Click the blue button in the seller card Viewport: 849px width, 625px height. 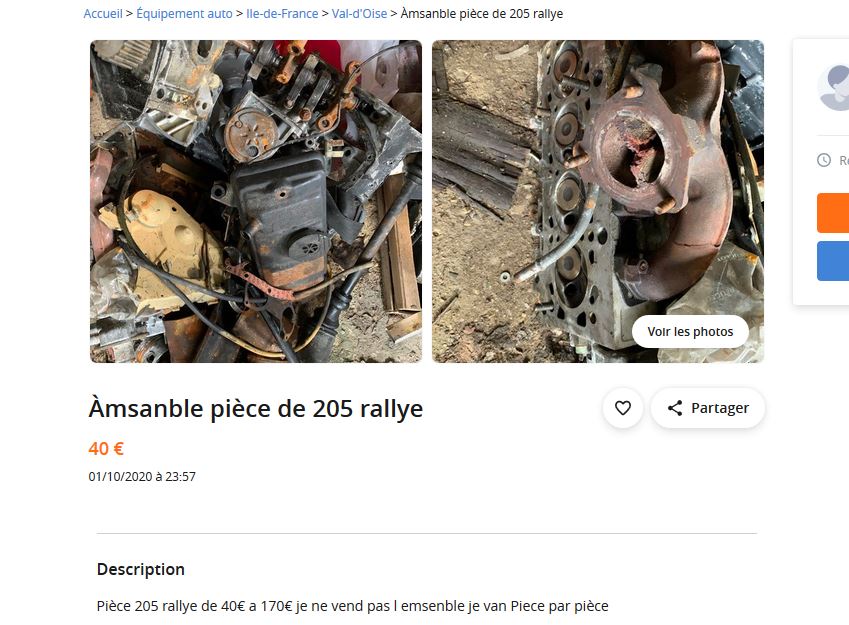pyautogui.click(x=833, y=261)
